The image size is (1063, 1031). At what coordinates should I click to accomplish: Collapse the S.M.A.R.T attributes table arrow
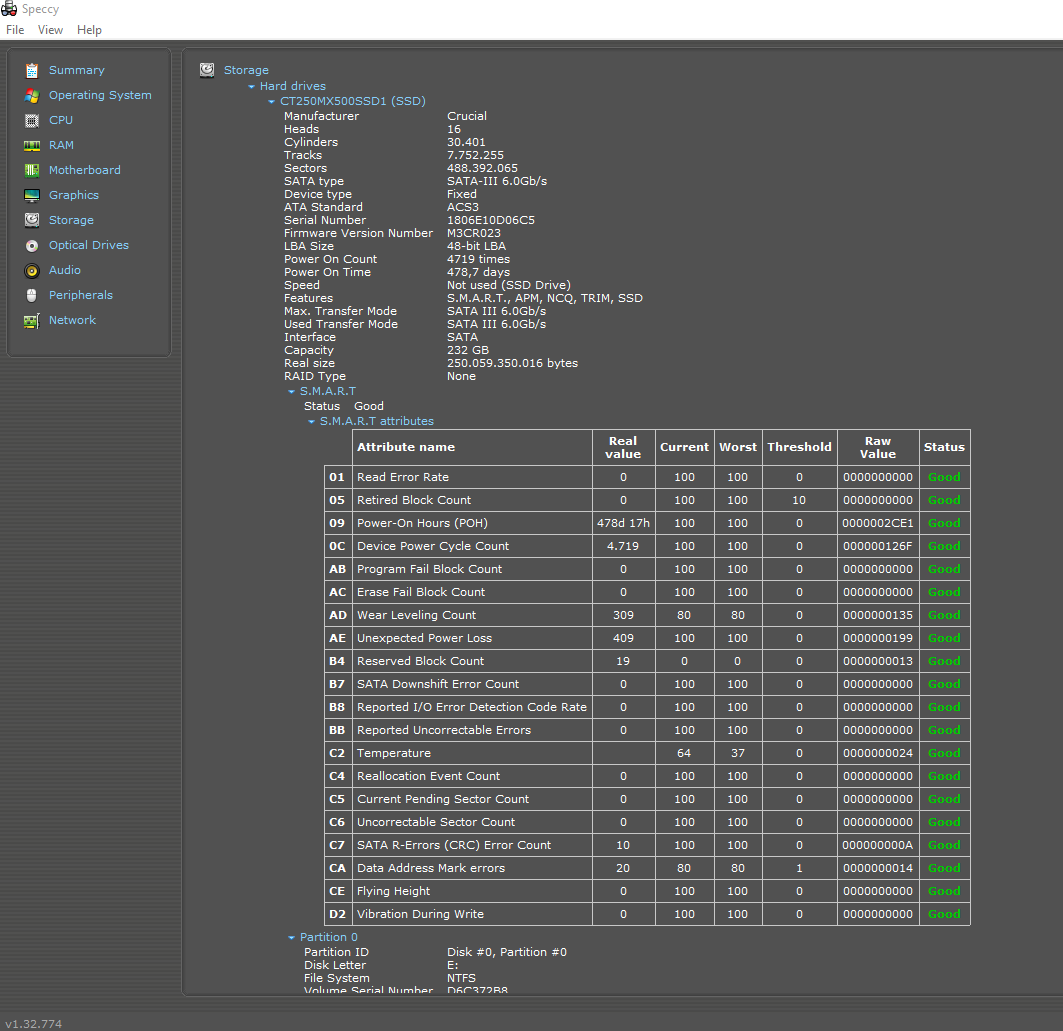pos(311,422)
